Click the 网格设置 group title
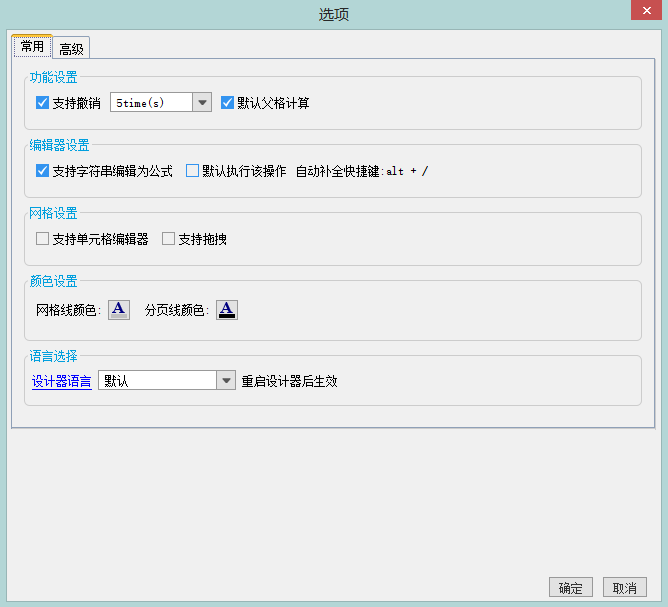 pos(54,213)
